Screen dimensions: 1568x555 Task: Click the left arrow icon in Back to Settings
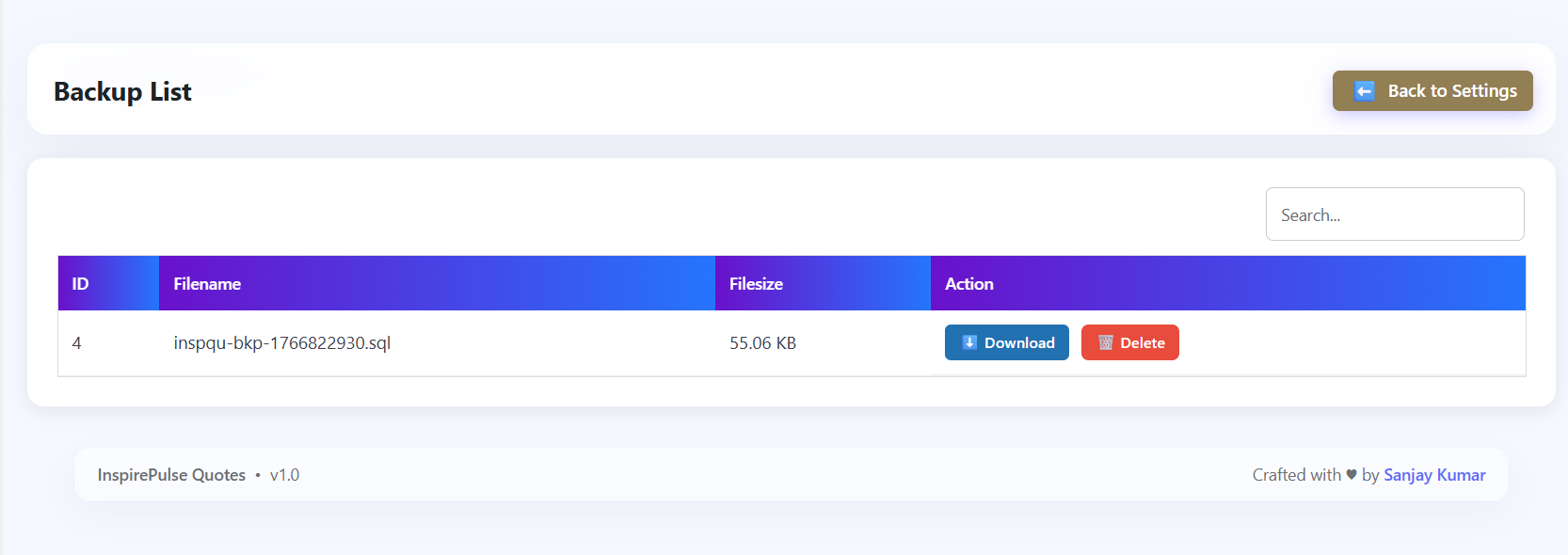coord(1364,90)
